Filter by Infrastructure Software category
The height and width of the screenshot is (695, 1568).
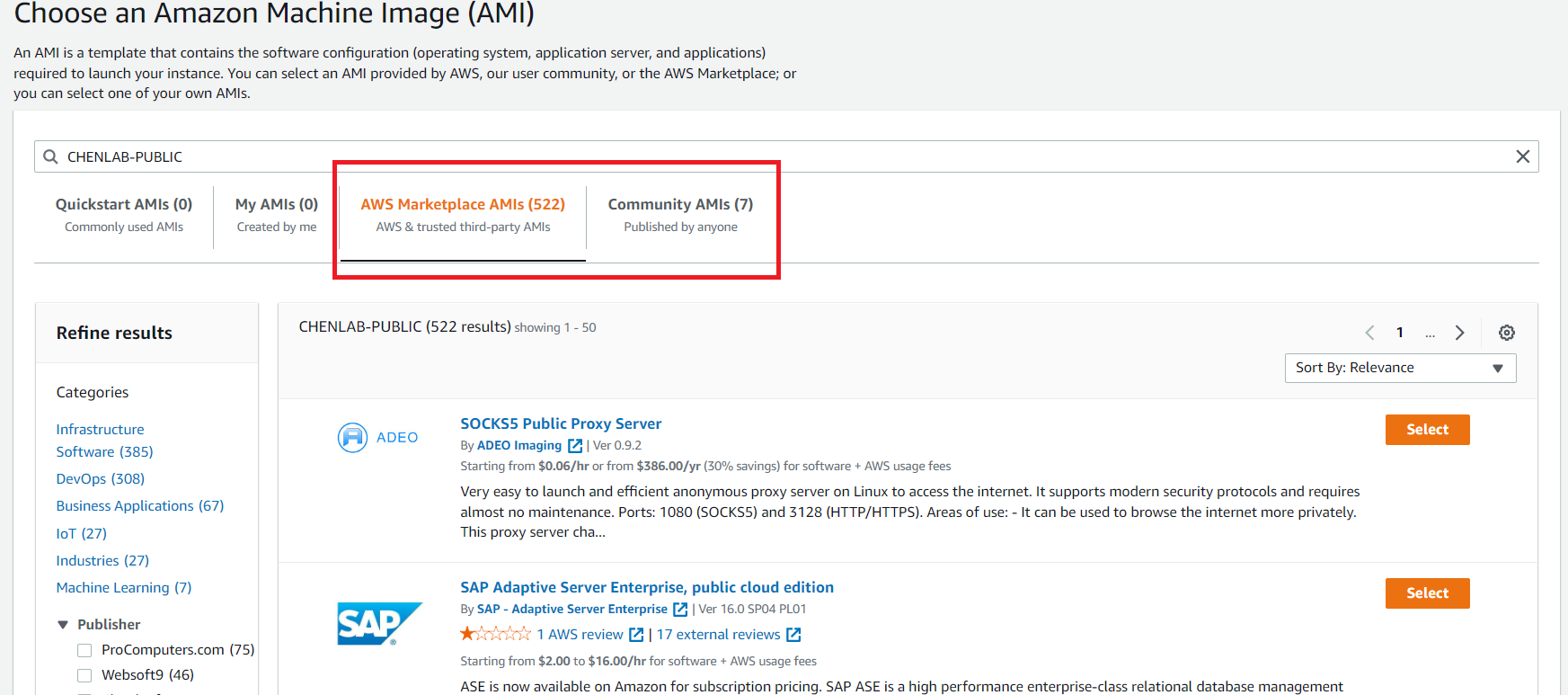104,441
